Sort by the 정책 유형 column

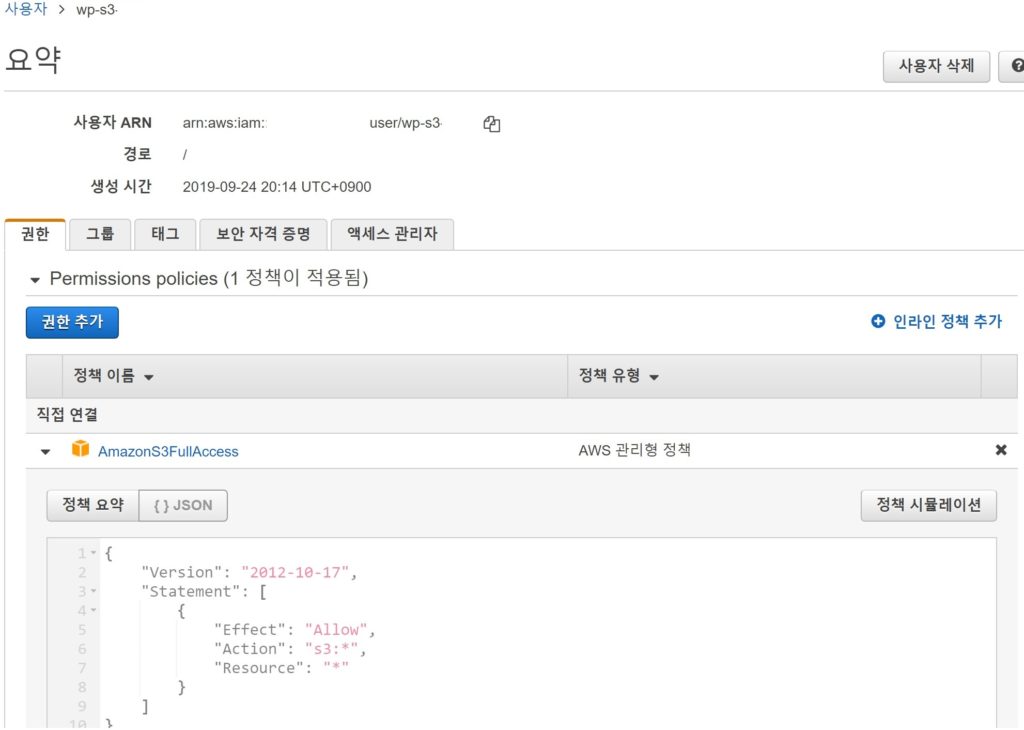click(619, 377)
